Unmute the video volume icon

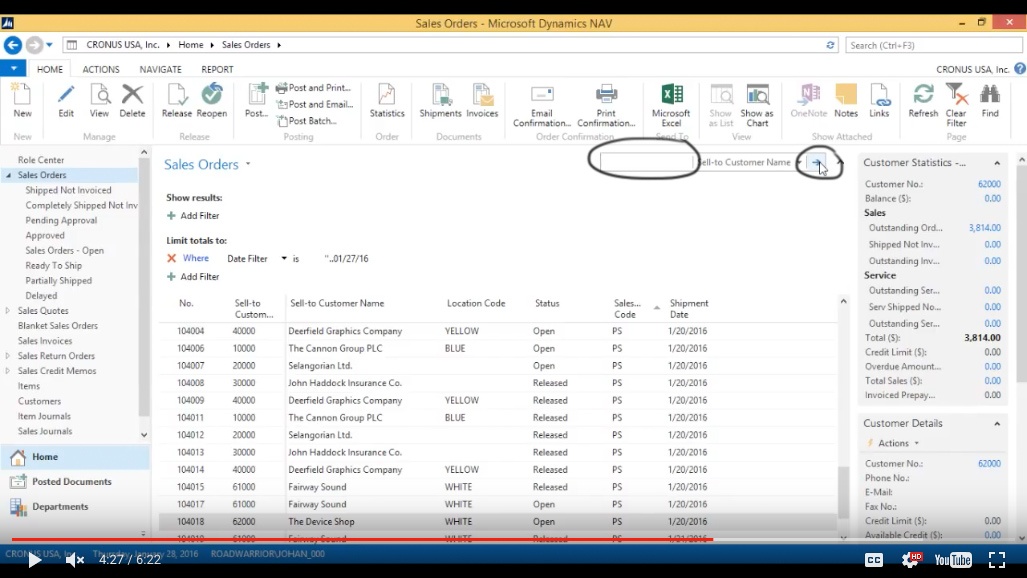75,560
